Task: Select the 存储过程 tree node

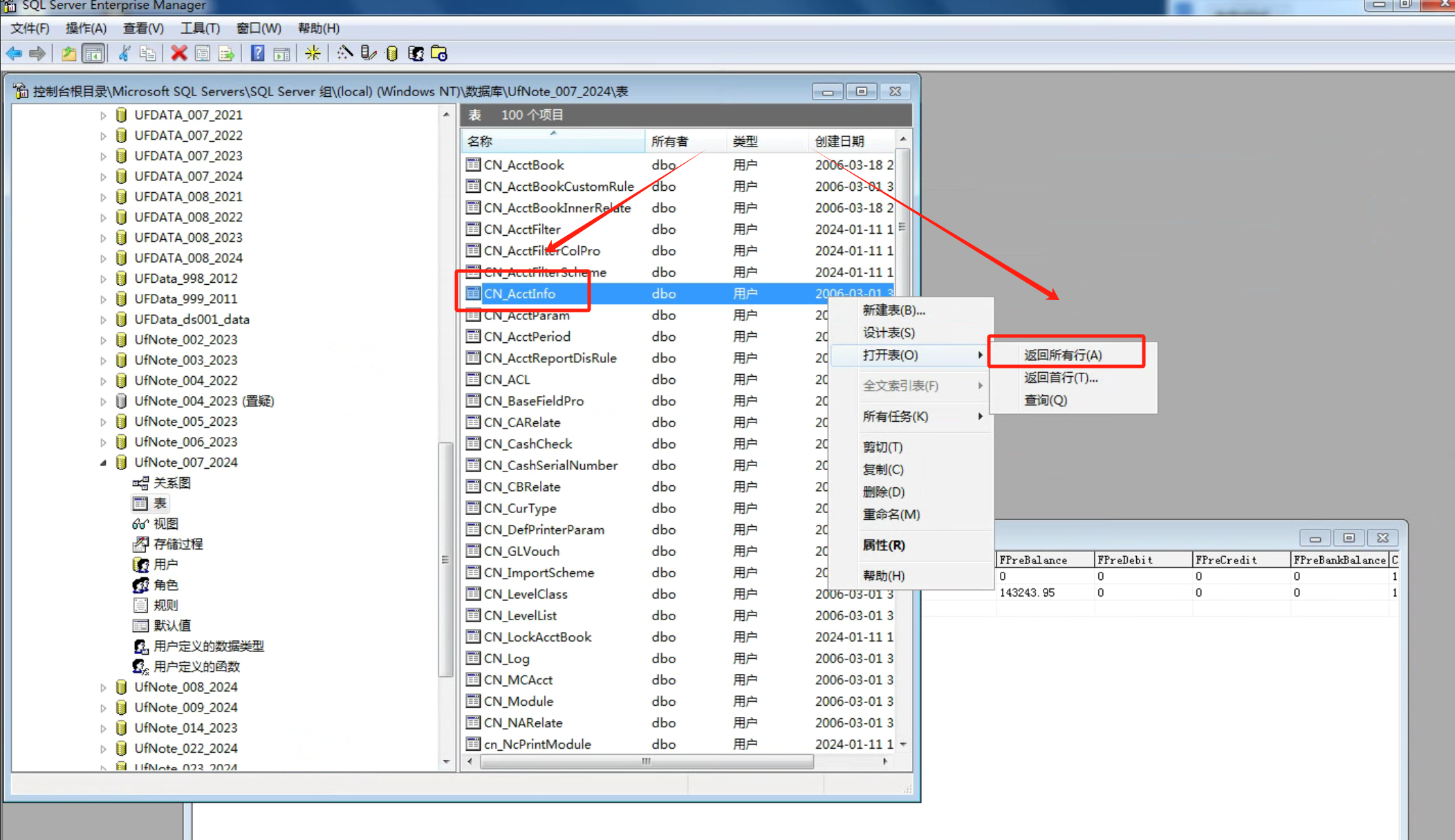Action: point(178,544)
